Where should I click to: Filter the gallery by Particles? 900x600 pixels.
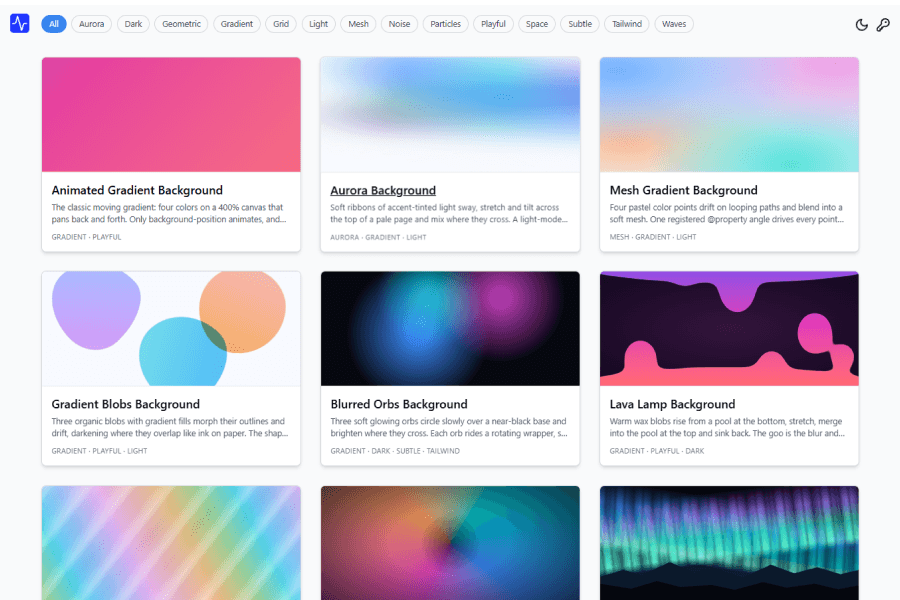tap(445, 24)
